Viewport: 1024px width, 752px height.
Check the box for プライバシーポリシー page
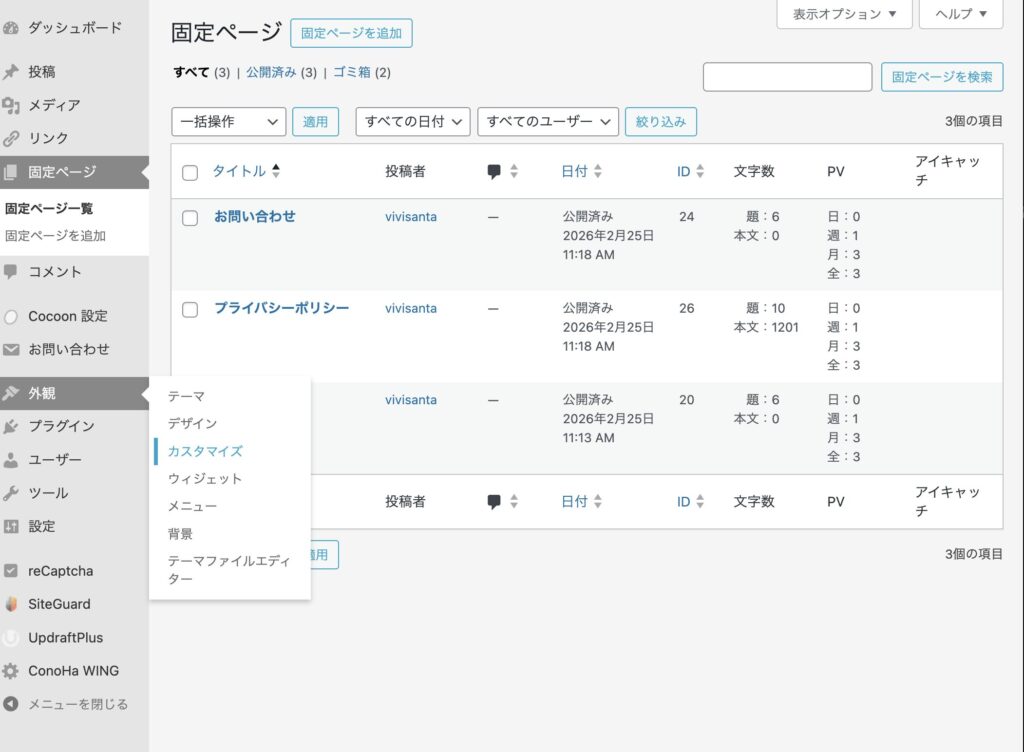coord(190,310)
